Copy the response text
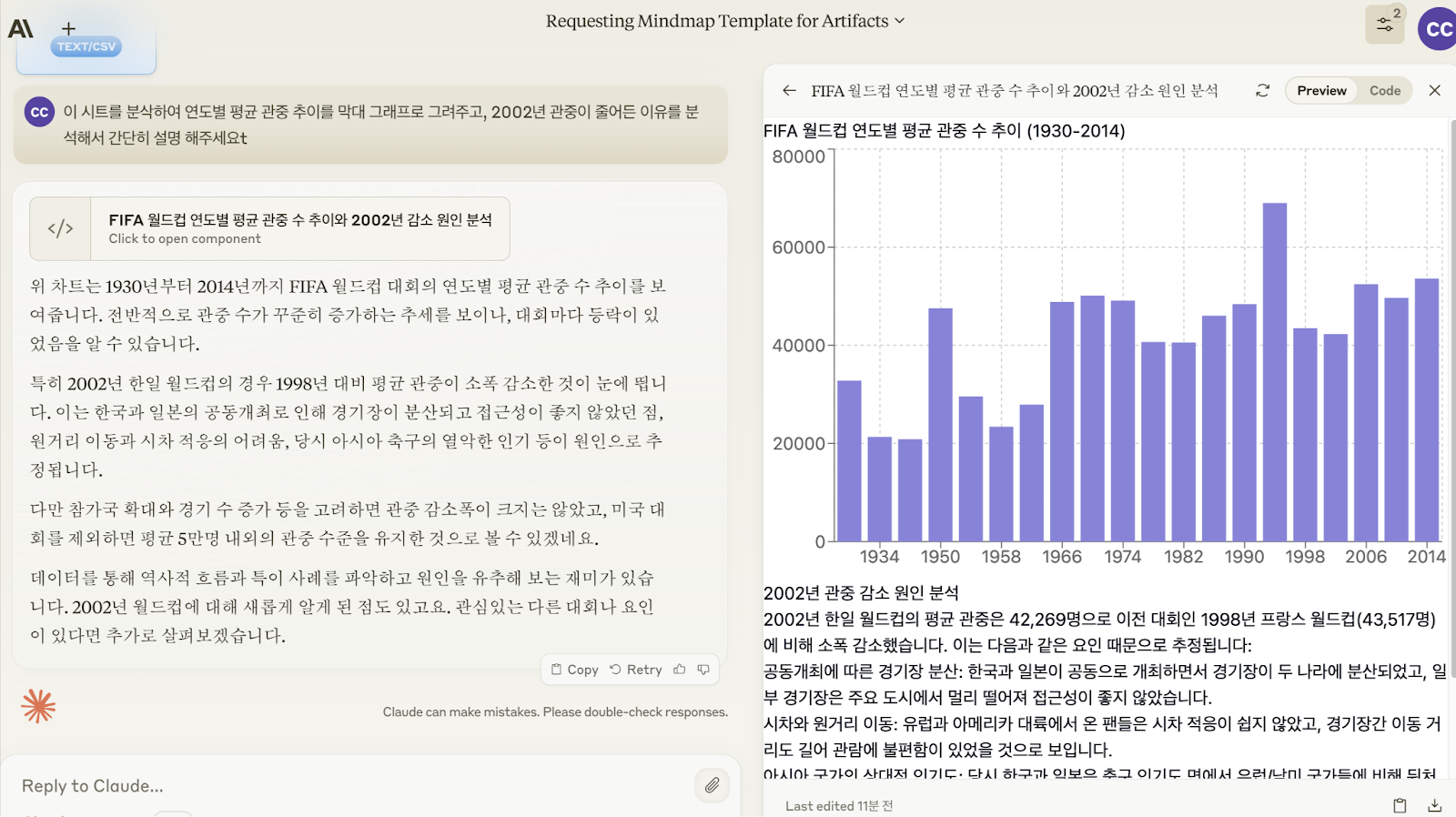Screen dimensions: 1456x817 574,670
